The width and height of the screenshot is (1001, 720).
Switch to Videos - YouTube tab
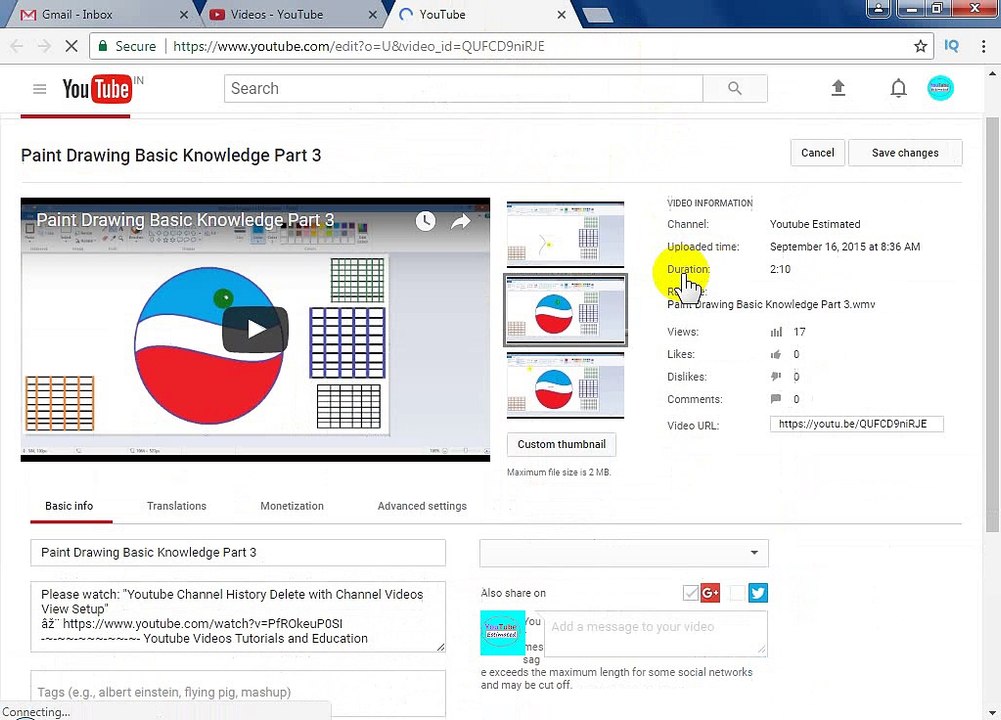290,14
